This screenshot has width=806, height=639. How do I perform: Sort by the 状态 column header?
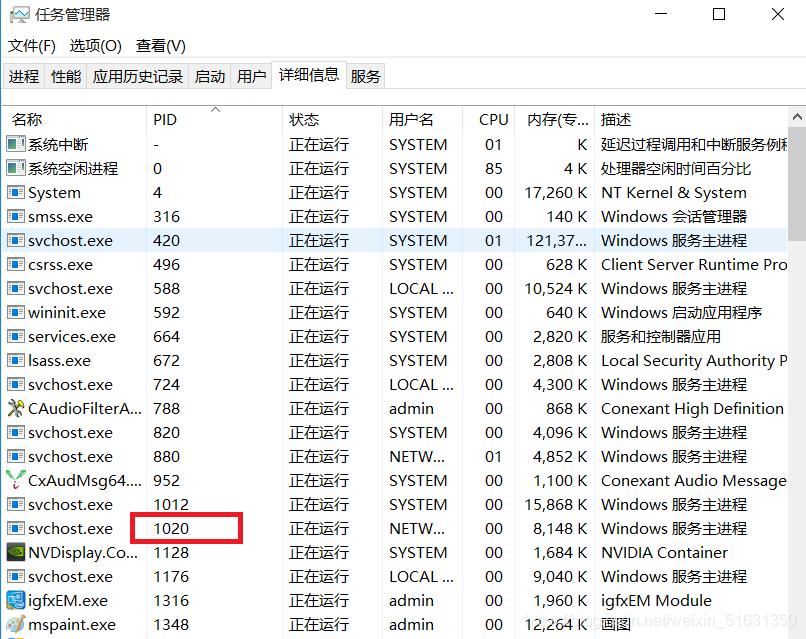(332, 119)
